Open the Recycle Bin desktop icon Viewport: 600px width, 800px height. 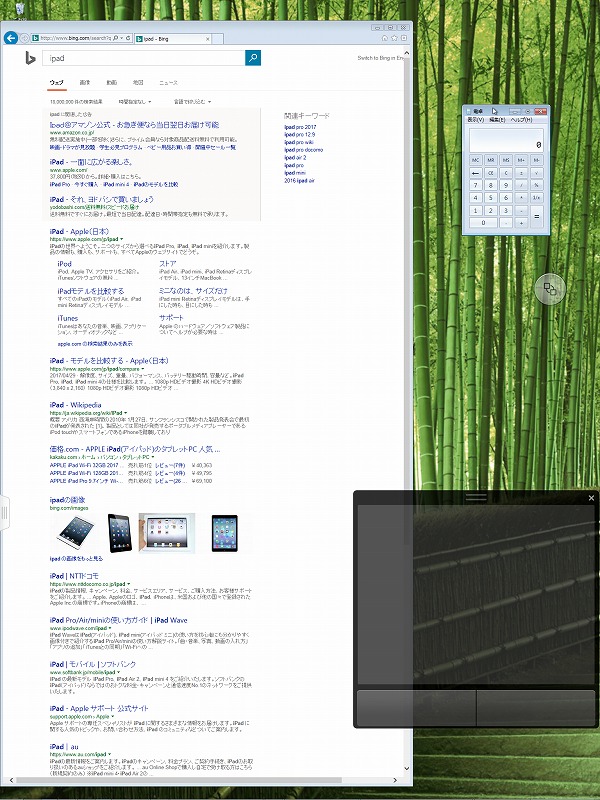click(20, 9)
